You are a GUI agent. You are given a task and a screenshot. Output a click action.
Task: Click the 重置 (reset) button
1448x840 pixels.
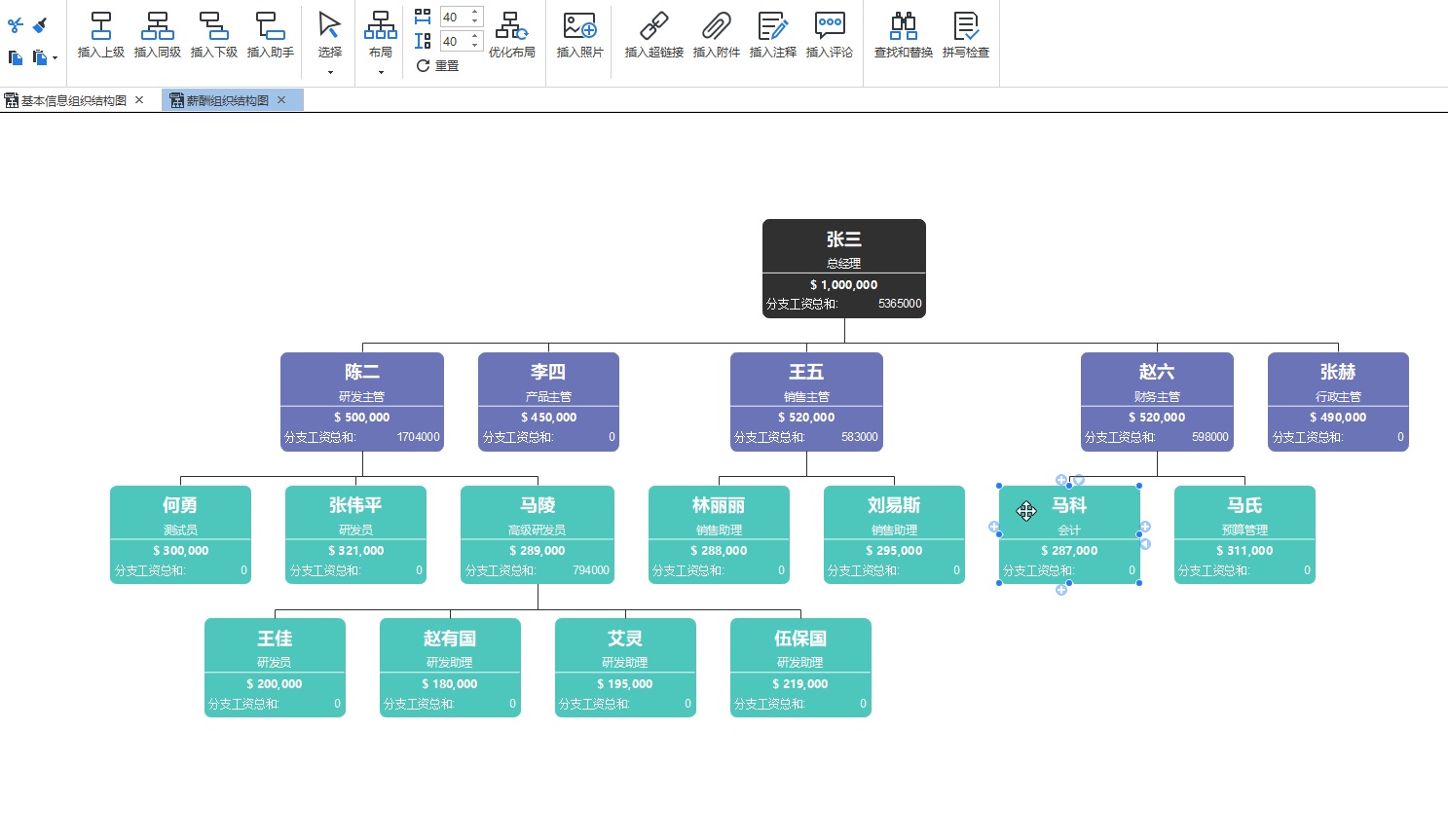pyautogui.click(x=437, y=65)
